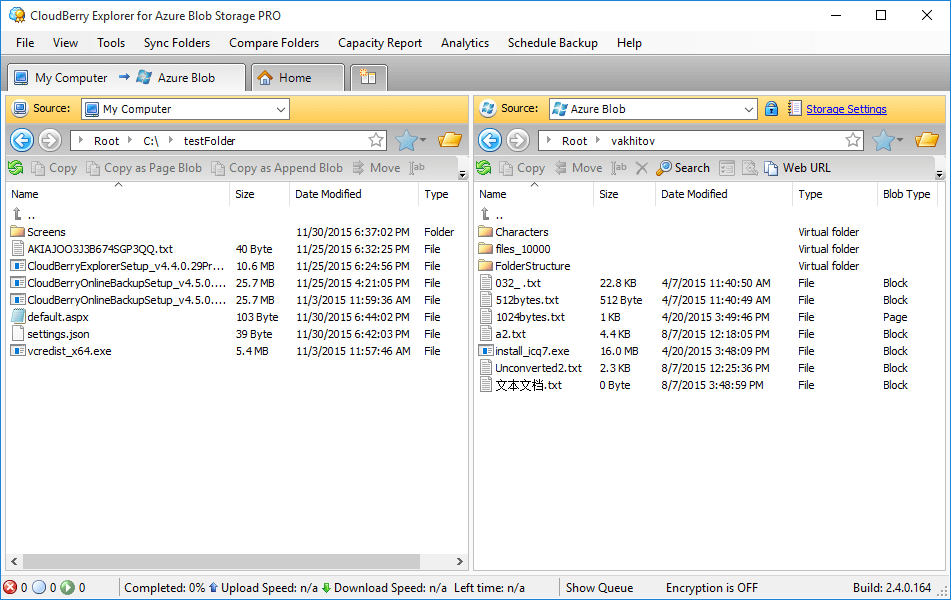This screenshot has height=600, width=951.
Task: Click Copy as Append Blob button
Action: pyautogui.click(x=277, y=168)
